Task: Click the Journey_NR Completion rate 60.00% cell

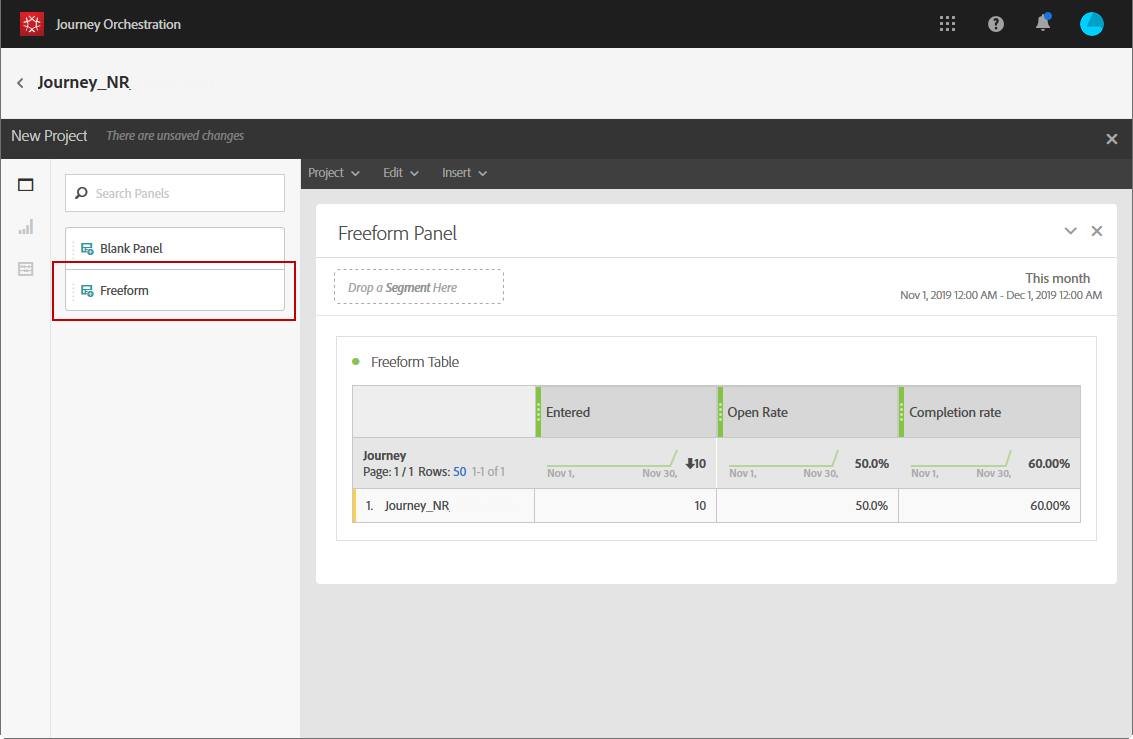Action: [x=990, y=506]
